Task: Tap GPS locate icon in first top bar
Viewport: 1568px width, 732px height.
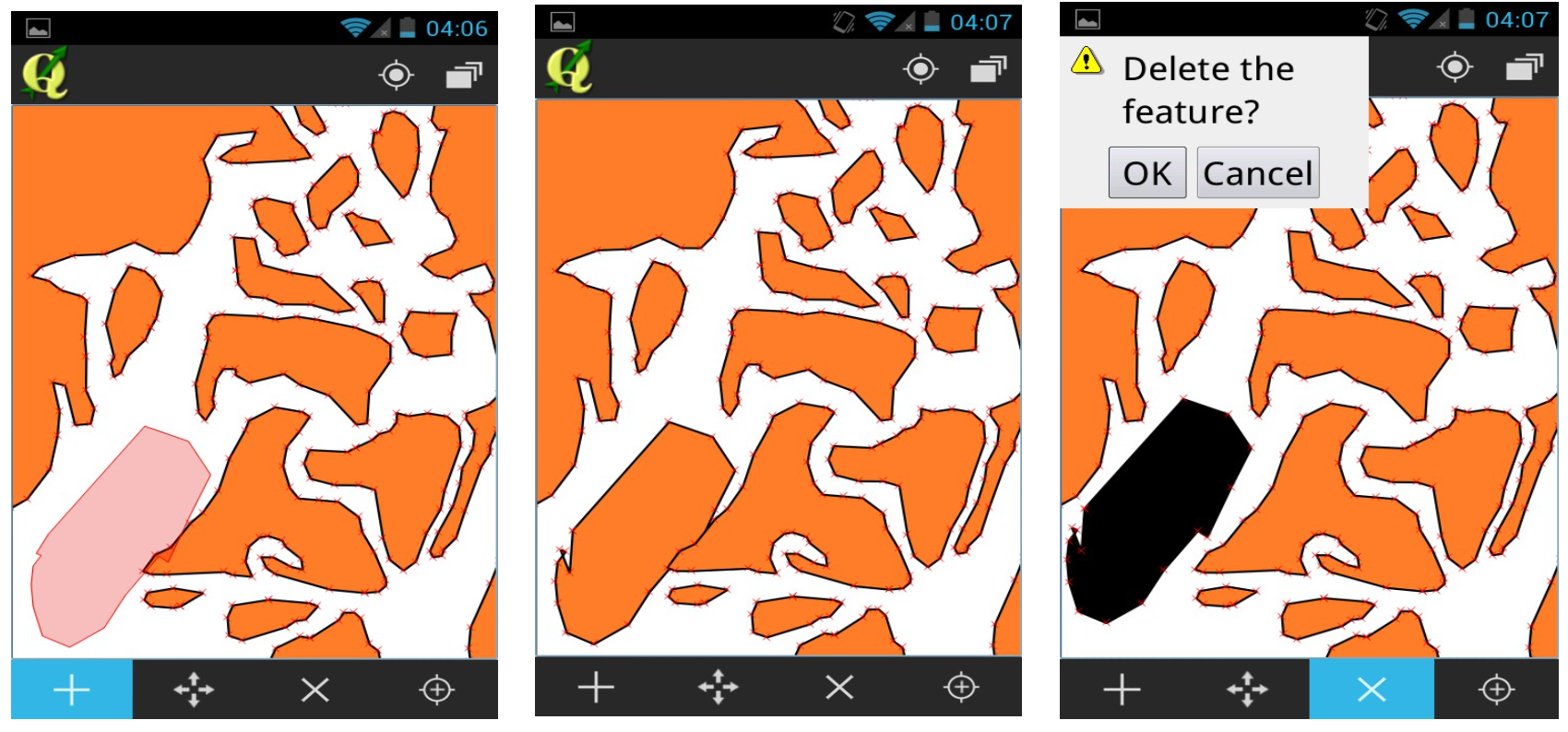Action: coord(397,75)
